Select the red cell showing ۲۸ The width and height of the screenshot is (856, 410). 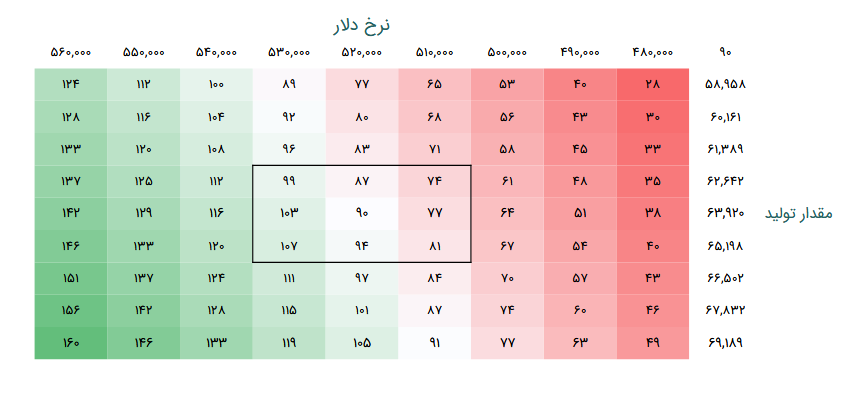click(653, 84)
